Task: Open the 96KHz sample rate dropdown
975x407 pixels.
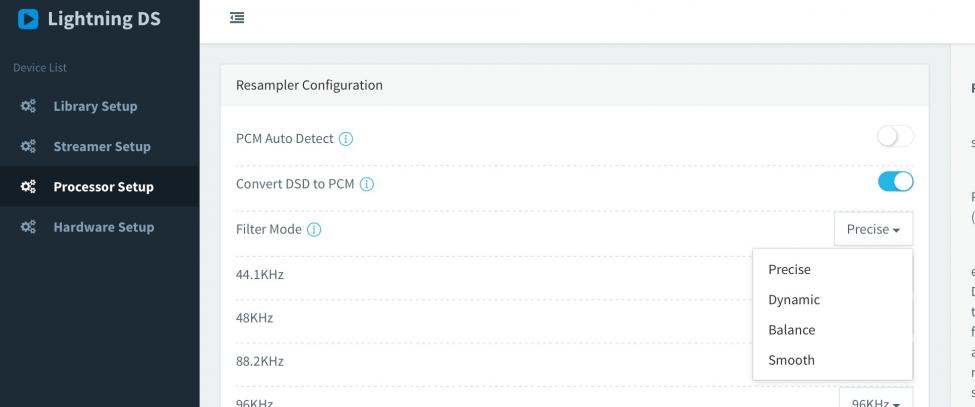Action: (875, 400)
